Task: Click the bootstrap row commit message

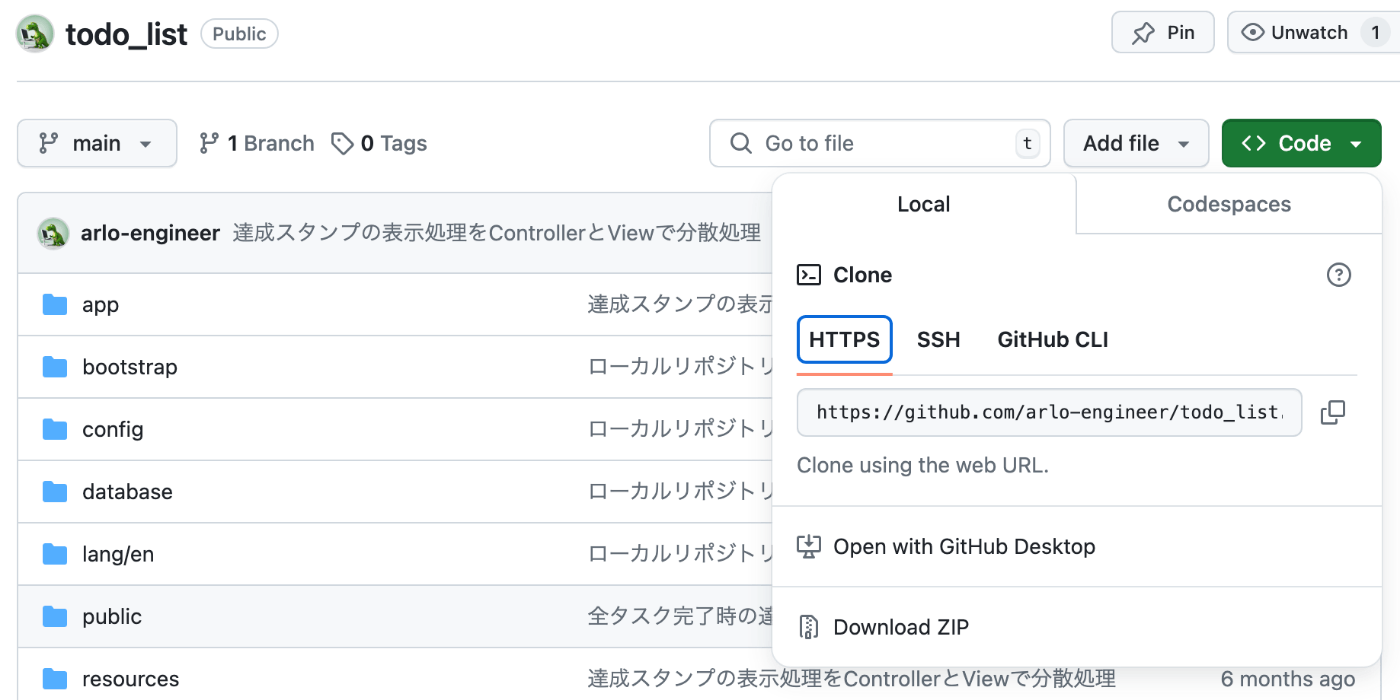Action: pyautogui.click(x=682, y=367)
